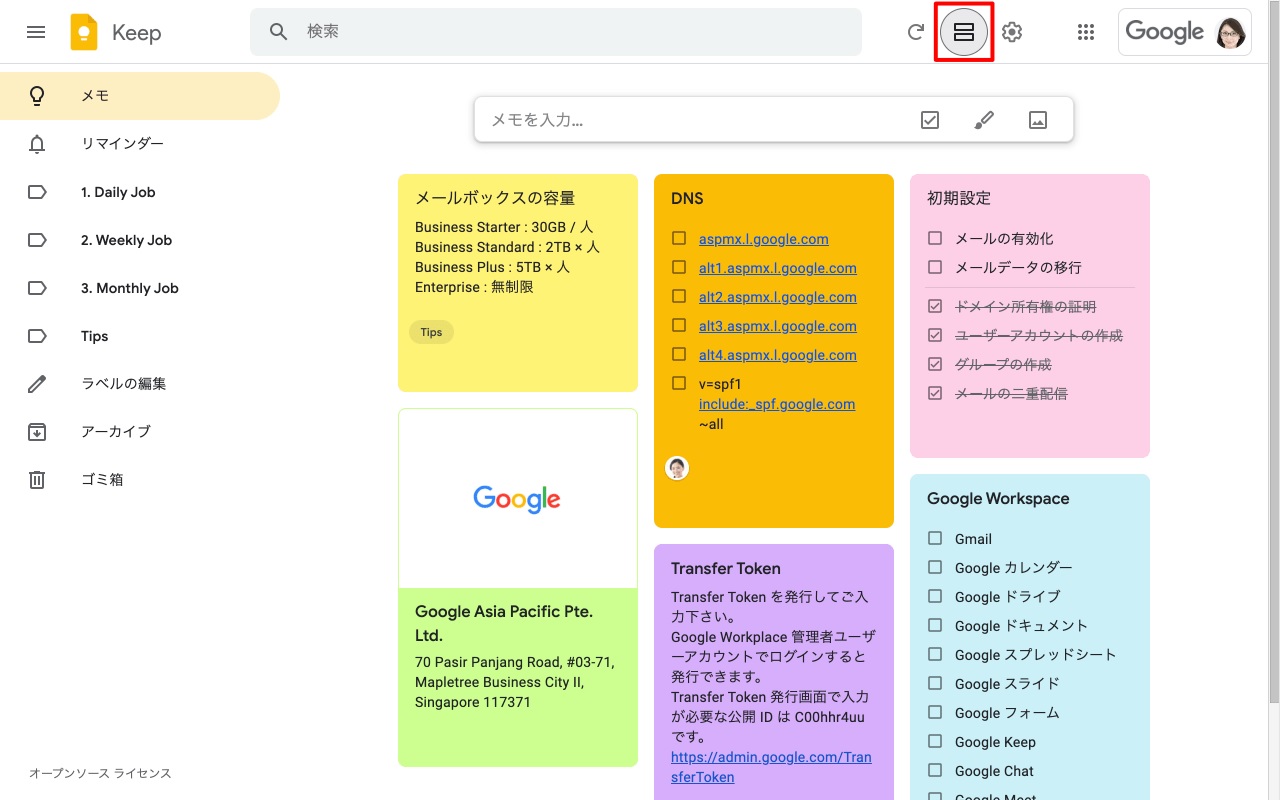Viewport: 1280px width, 800px height.
Task: Open the Google account avatar
Action: tap(1231, 32)
